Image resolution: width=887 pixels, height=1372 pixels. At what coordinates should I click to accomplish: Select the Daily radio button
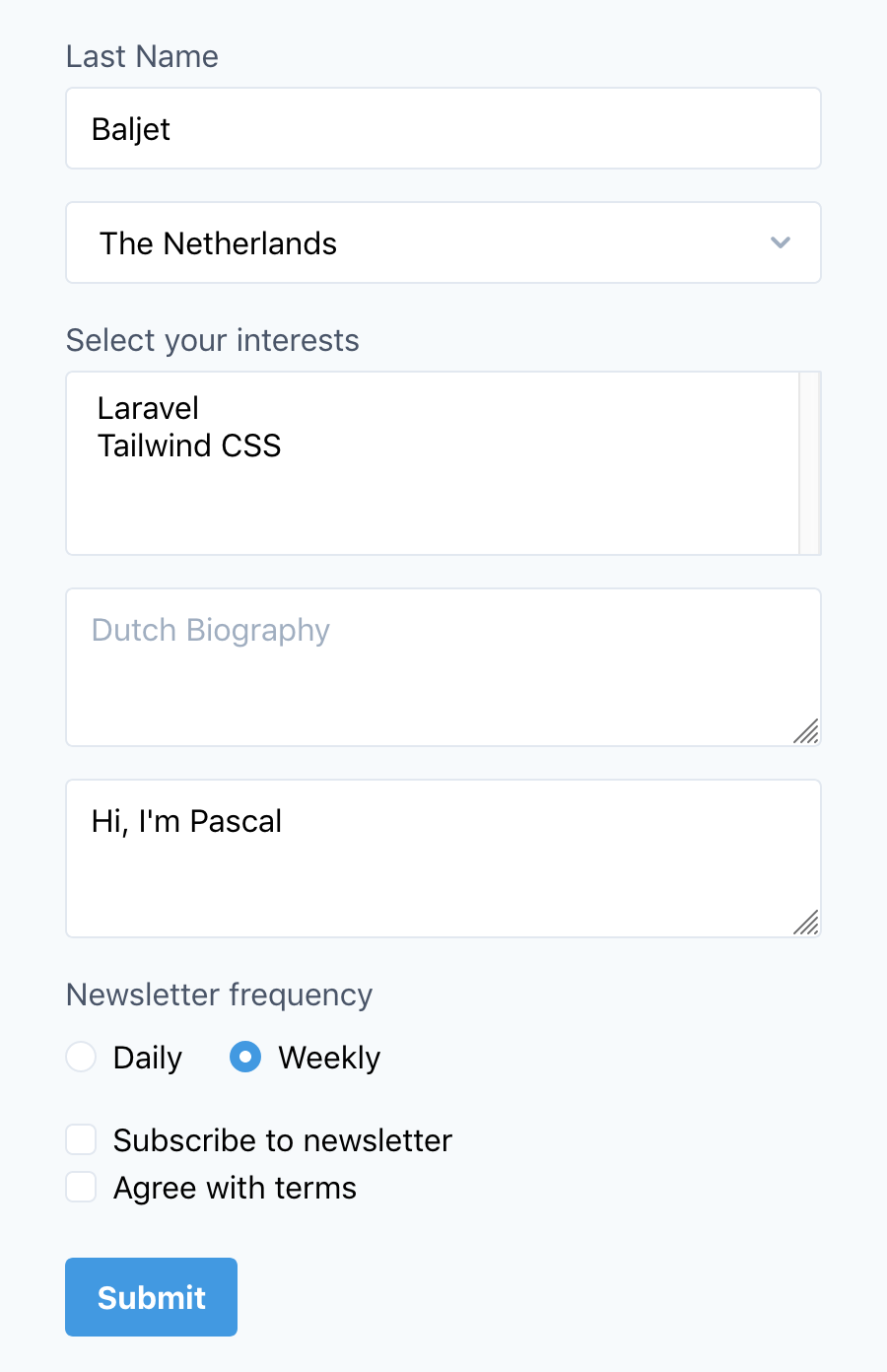81,1057
